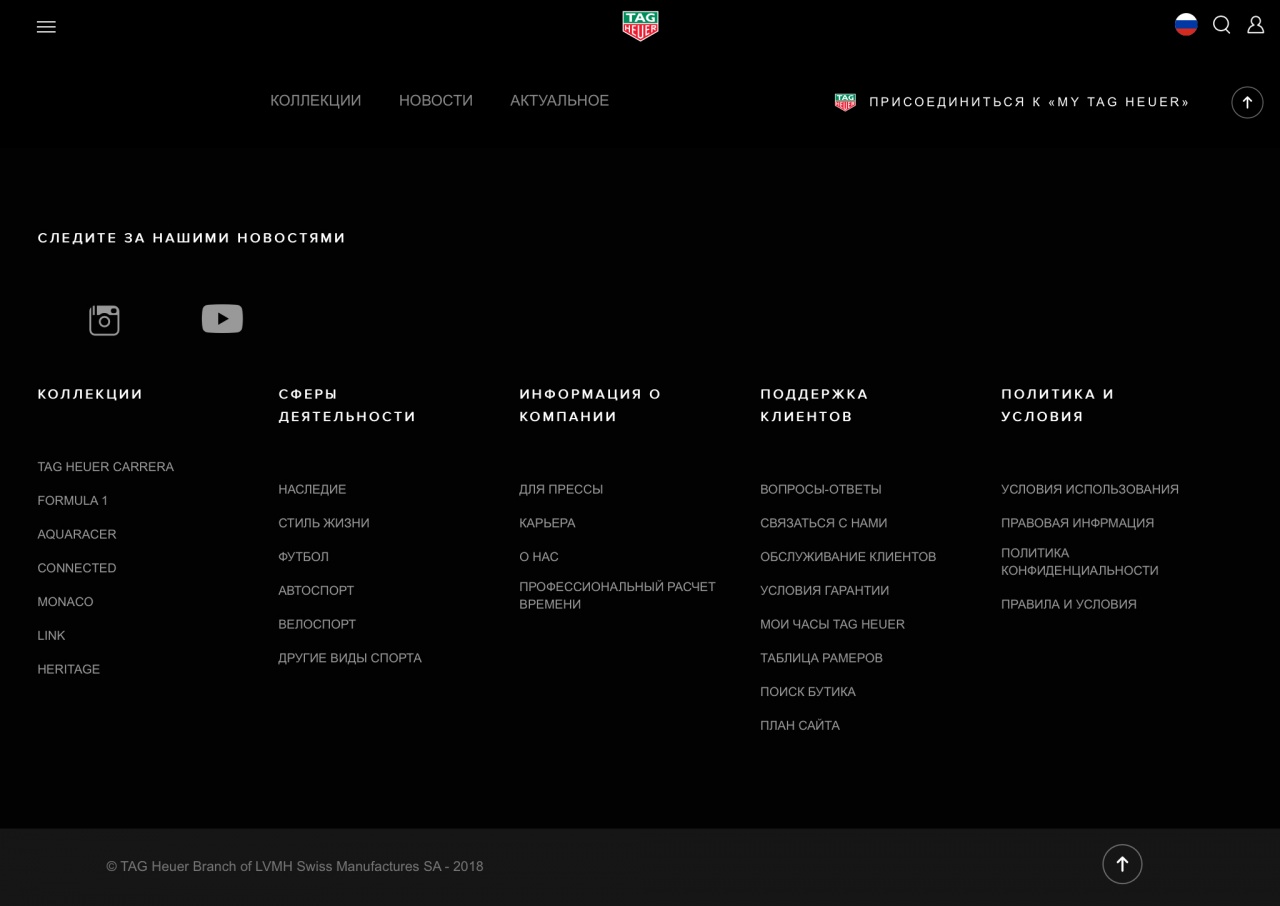The height and width of the screenshot is (906, 1280).
Task: Click the TAG Heuer logo at top
Action: point(640,26)
